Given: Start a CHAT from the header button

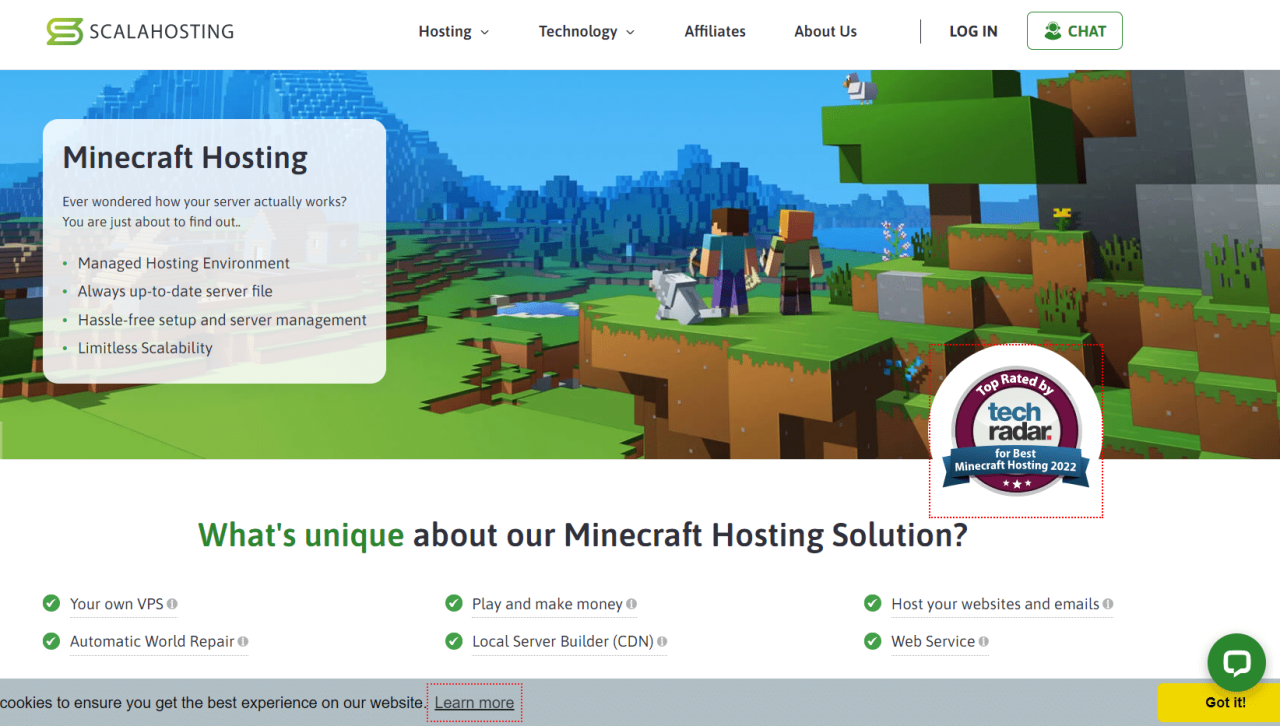Looking at the screenshot, I should (x=1075, y=31).
